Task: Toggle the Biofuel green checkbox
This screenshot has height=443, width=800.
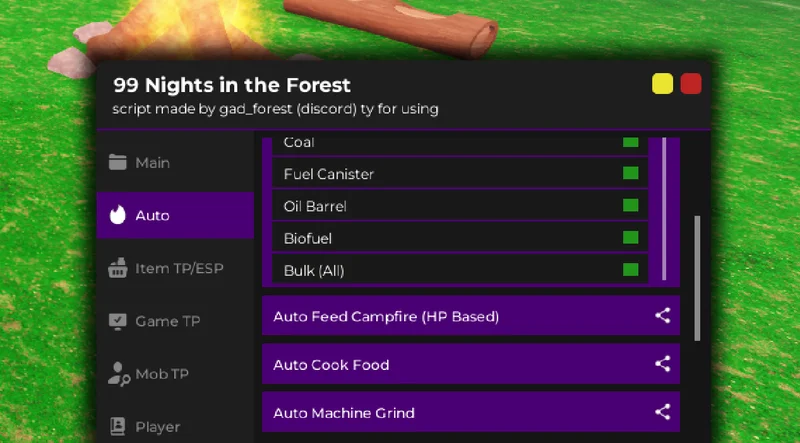Action: [631, 237]
